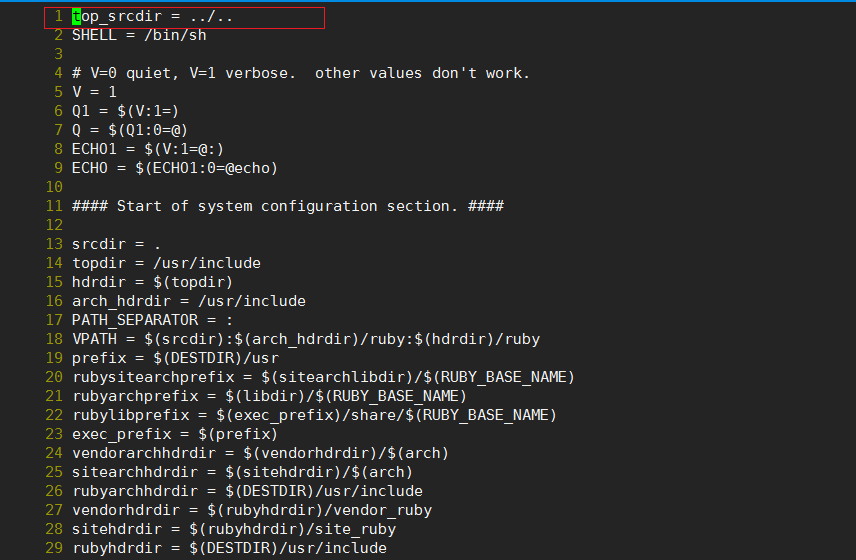Click the line 'rubyhdrdir = $(DESTDIR)/usr/include'
The height and width of the screenshot is (560, 856).
pos(229,548)
